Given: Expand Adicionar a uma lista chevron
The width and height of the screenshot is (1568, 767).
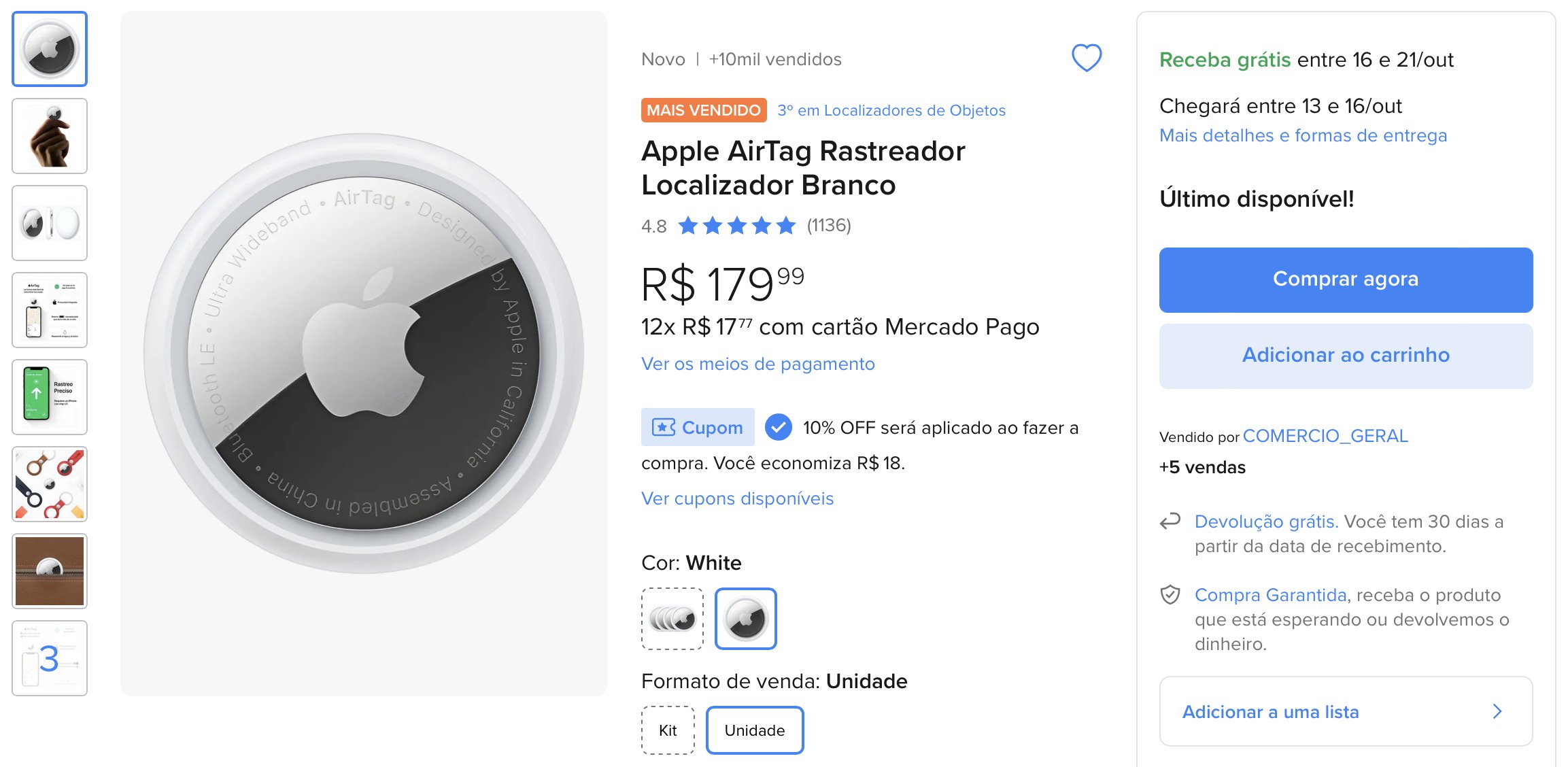Looking at the screenshot, I should [1497, 711].
